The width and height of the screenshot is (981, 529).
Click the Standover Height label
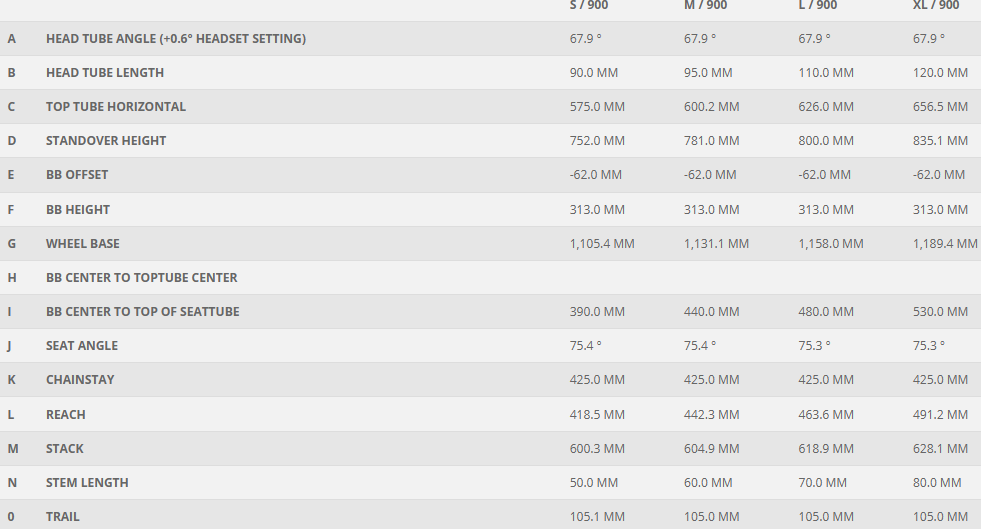pyautogui.click(x=106, y=141)
